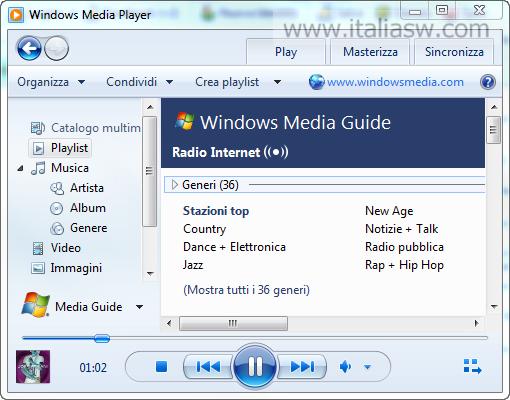Click the Playlist icon in sidebar
Screen dimensions: 510x400
38,148
